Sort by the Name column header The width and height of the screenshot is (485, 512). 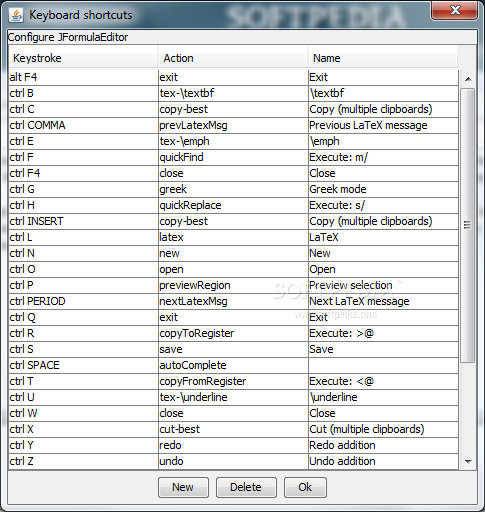[383, 58]
